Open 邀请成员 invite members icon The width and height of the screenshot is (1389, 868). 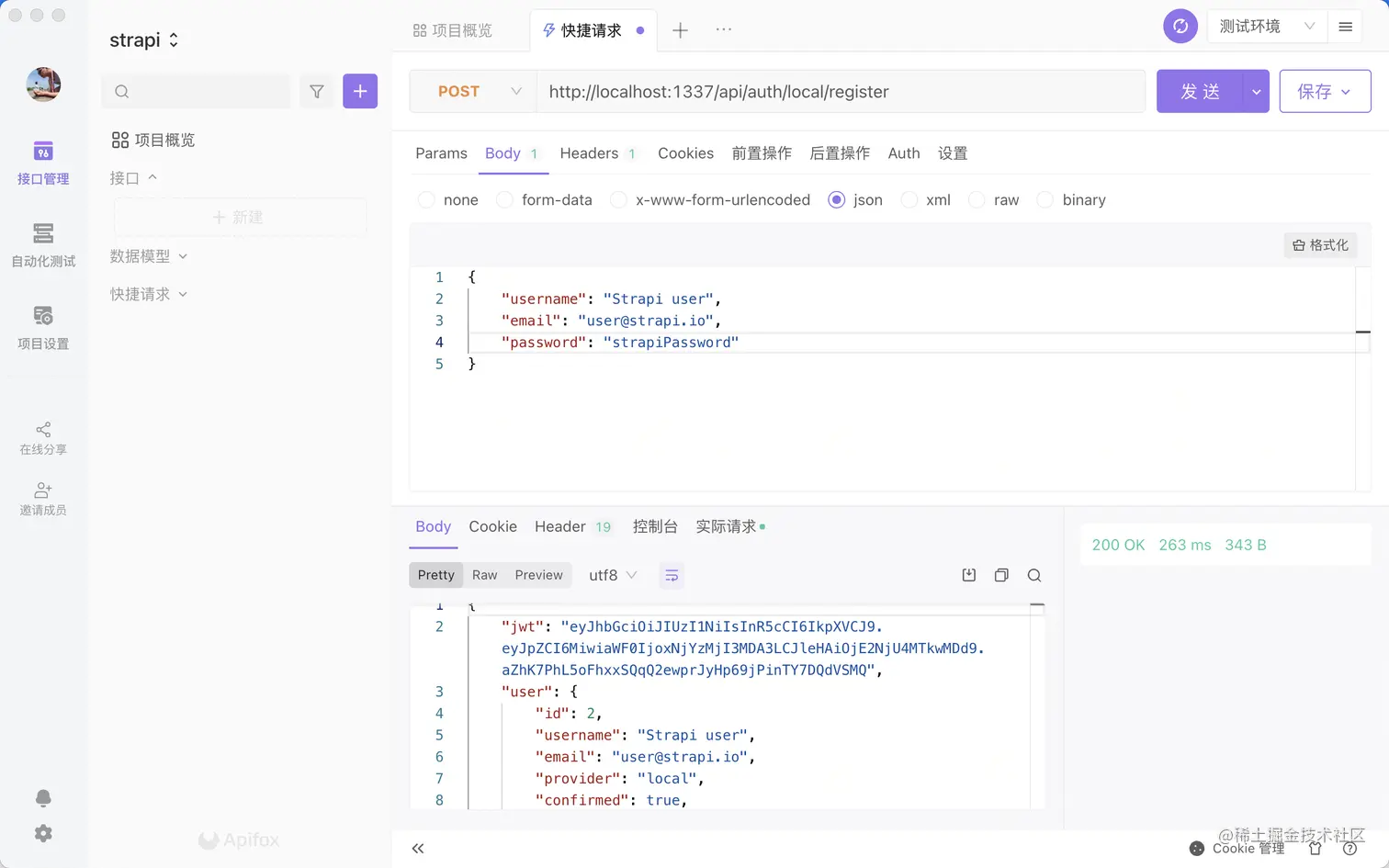click(43, 499)
